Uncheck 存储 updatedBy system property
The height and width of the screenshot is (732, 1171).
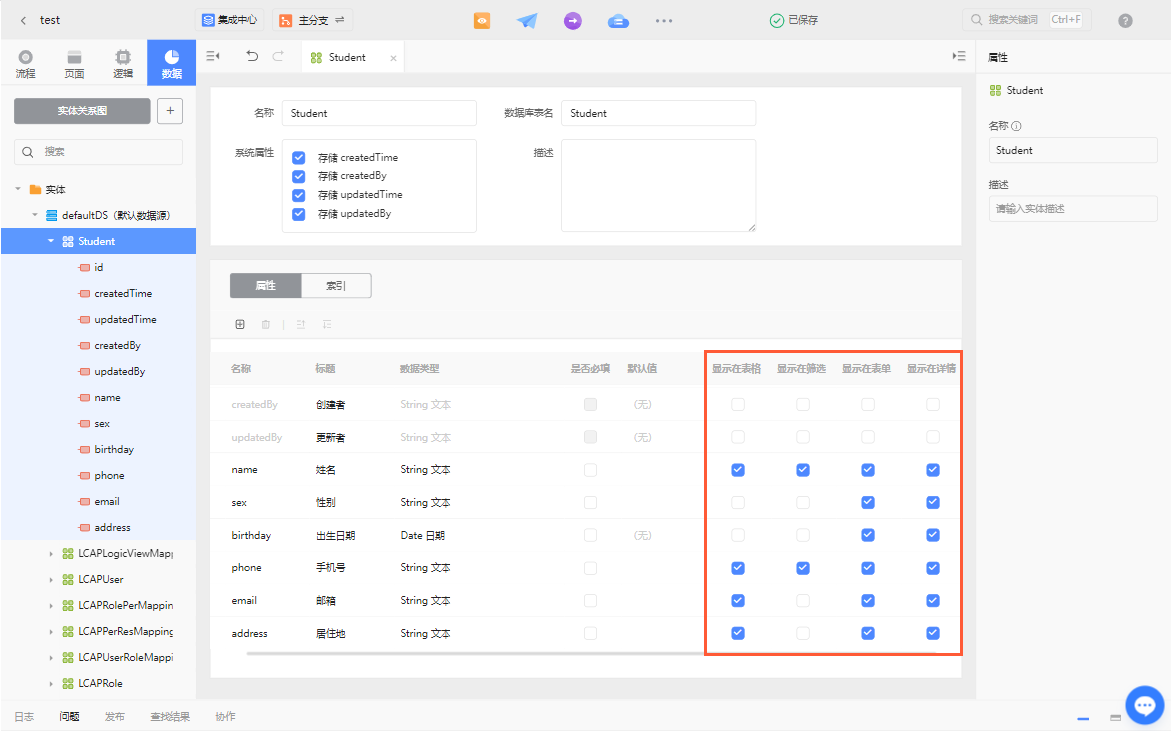tap(299, 214)
